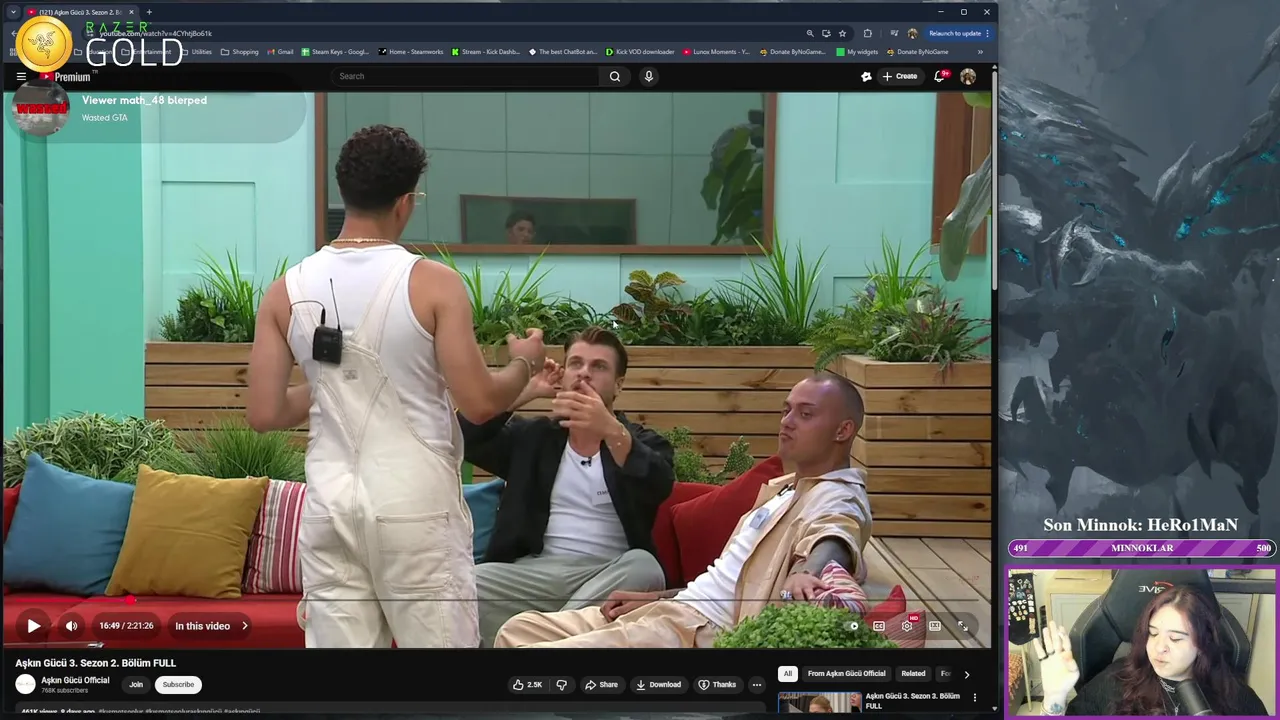Click the page vertical scrollbar
Viewport: 1280px width, 720px height.
(x=994, y=180)
